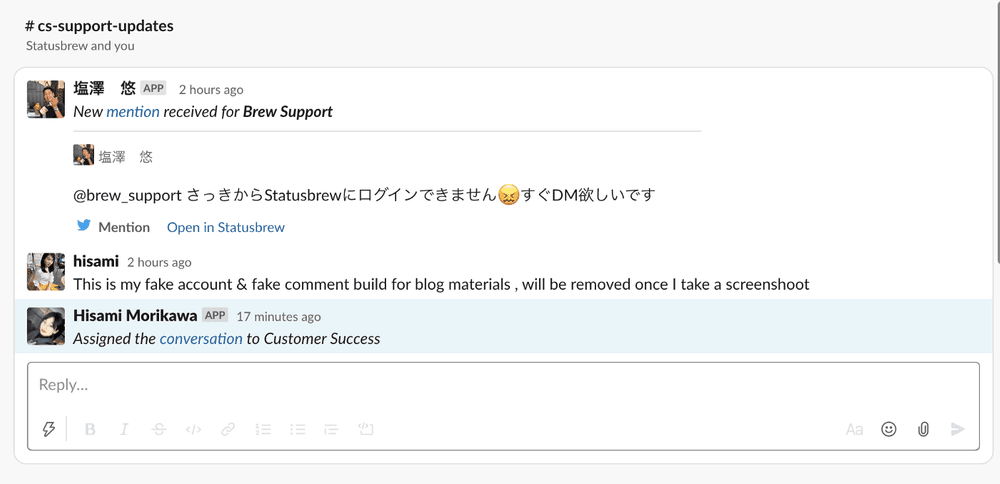Add a hyperlink to reply

point(228,429)
